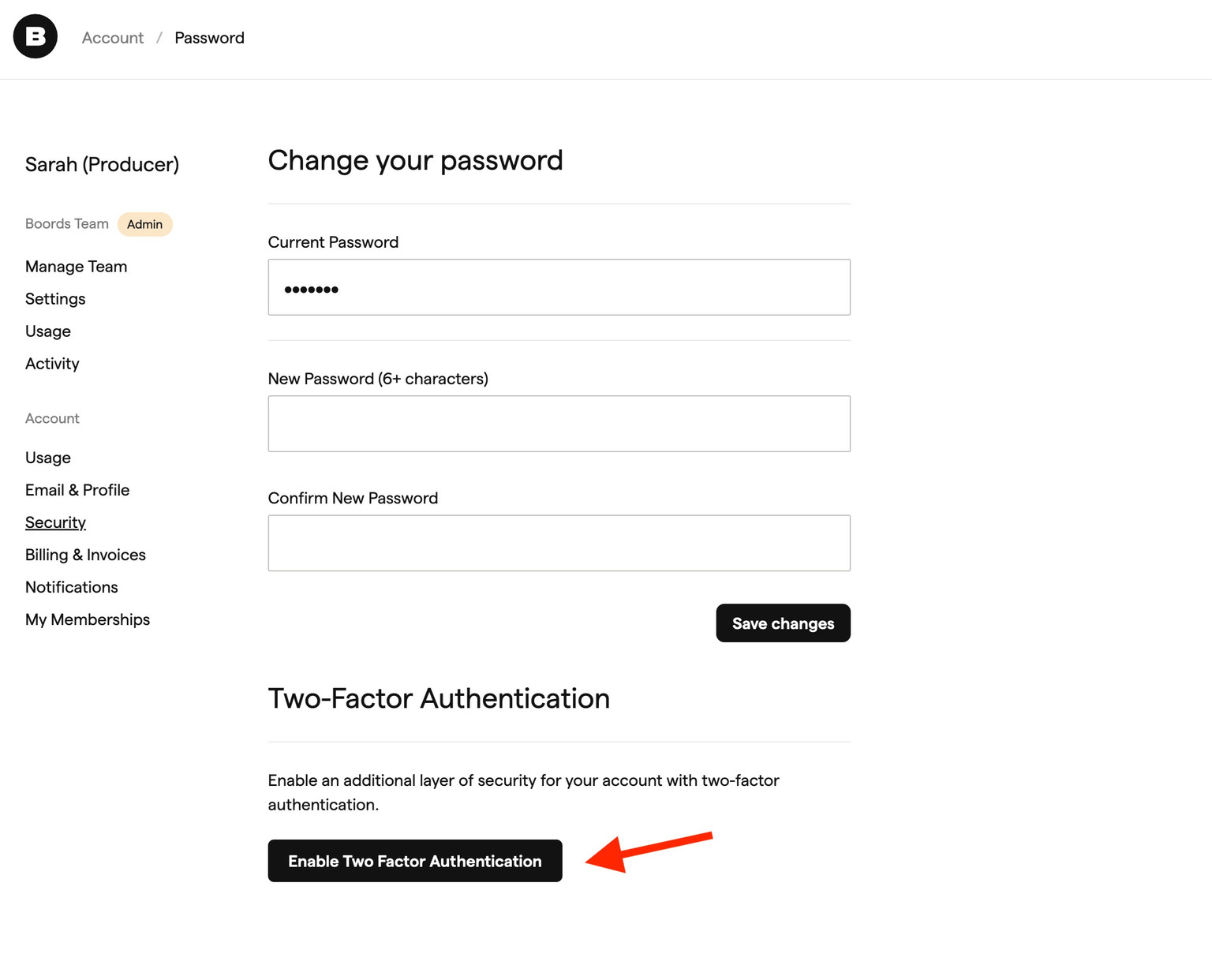Open Billing & Invoices

coord(85,555)
